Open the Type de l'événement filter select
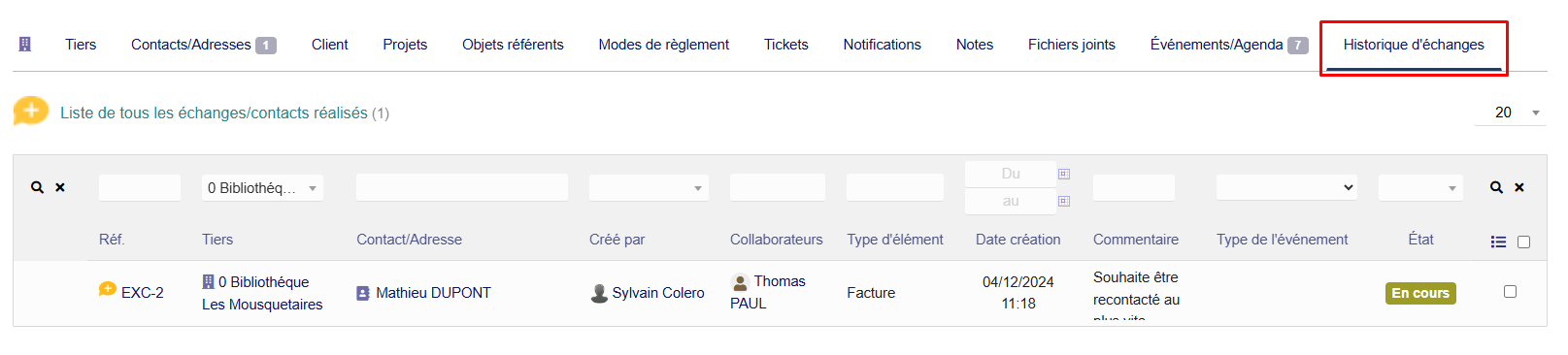The image size is (1568, 355). pos(1287,187)
